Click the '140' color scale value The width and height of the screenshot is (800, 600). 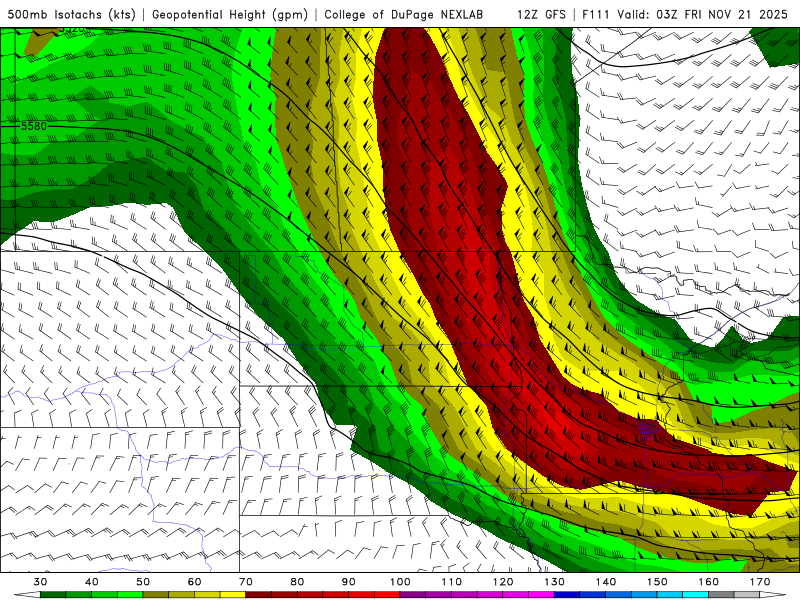tap(606, 582)
